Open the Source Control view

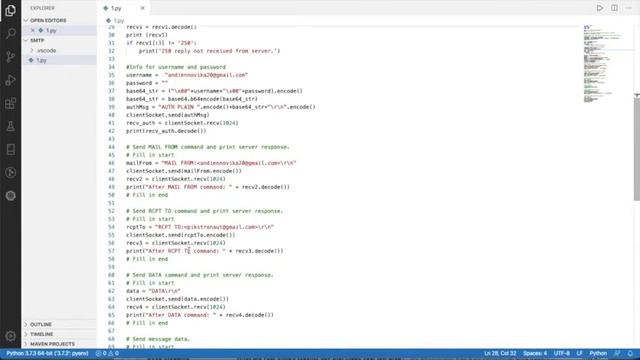tap(11, 56)
